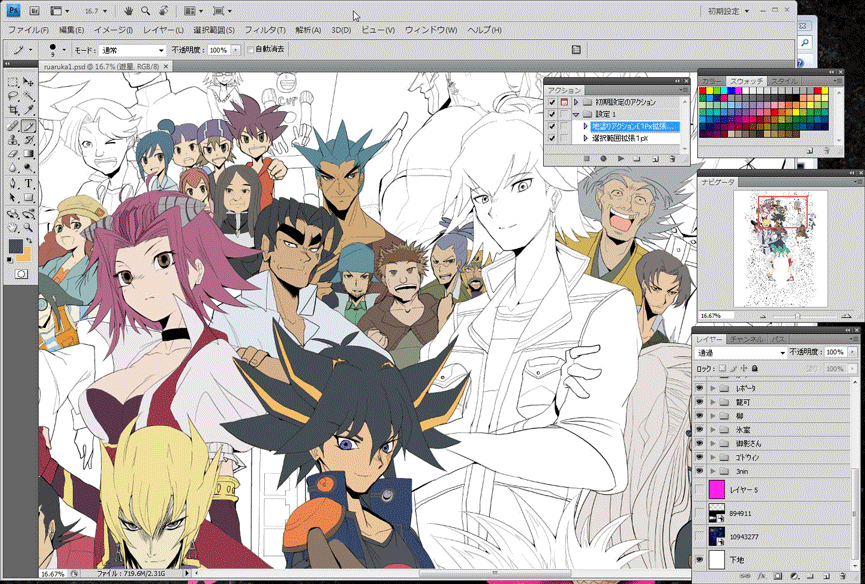
Task: Click the Navigator preview thumbnail
Action: [x=780, y=248]
